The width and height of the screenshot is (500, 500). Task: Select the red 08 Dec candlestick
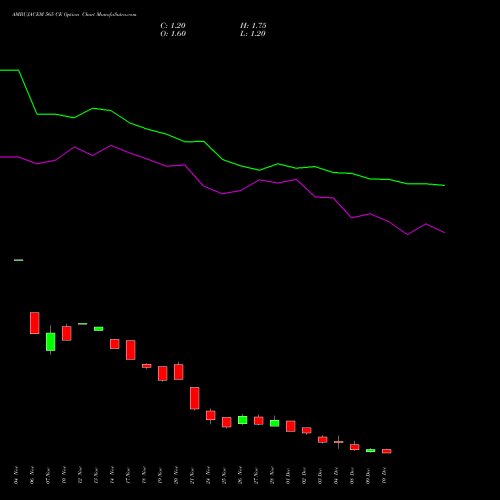(x=355, y=446)
